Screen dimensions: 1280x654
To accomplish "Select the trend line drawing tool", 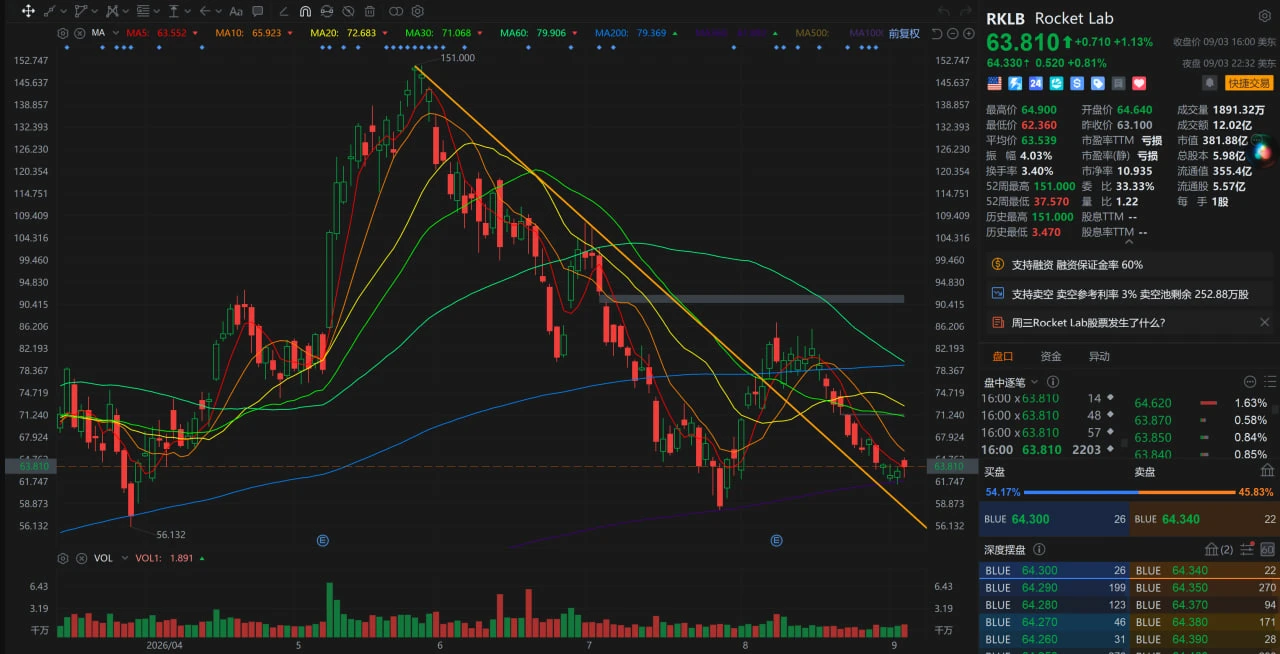I will coord(49,11).
